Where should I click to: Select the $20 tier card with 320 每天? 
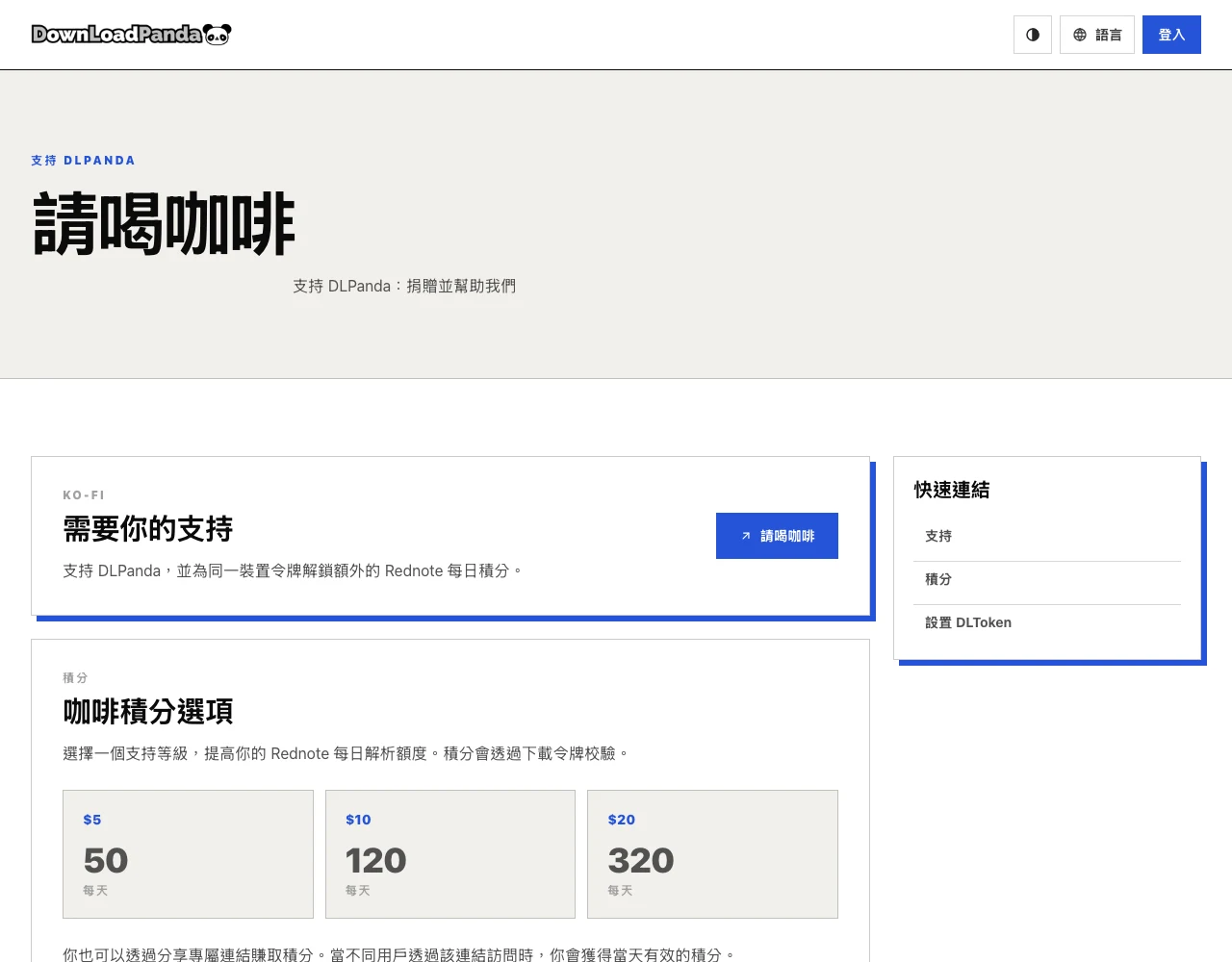tap(712, 854)
